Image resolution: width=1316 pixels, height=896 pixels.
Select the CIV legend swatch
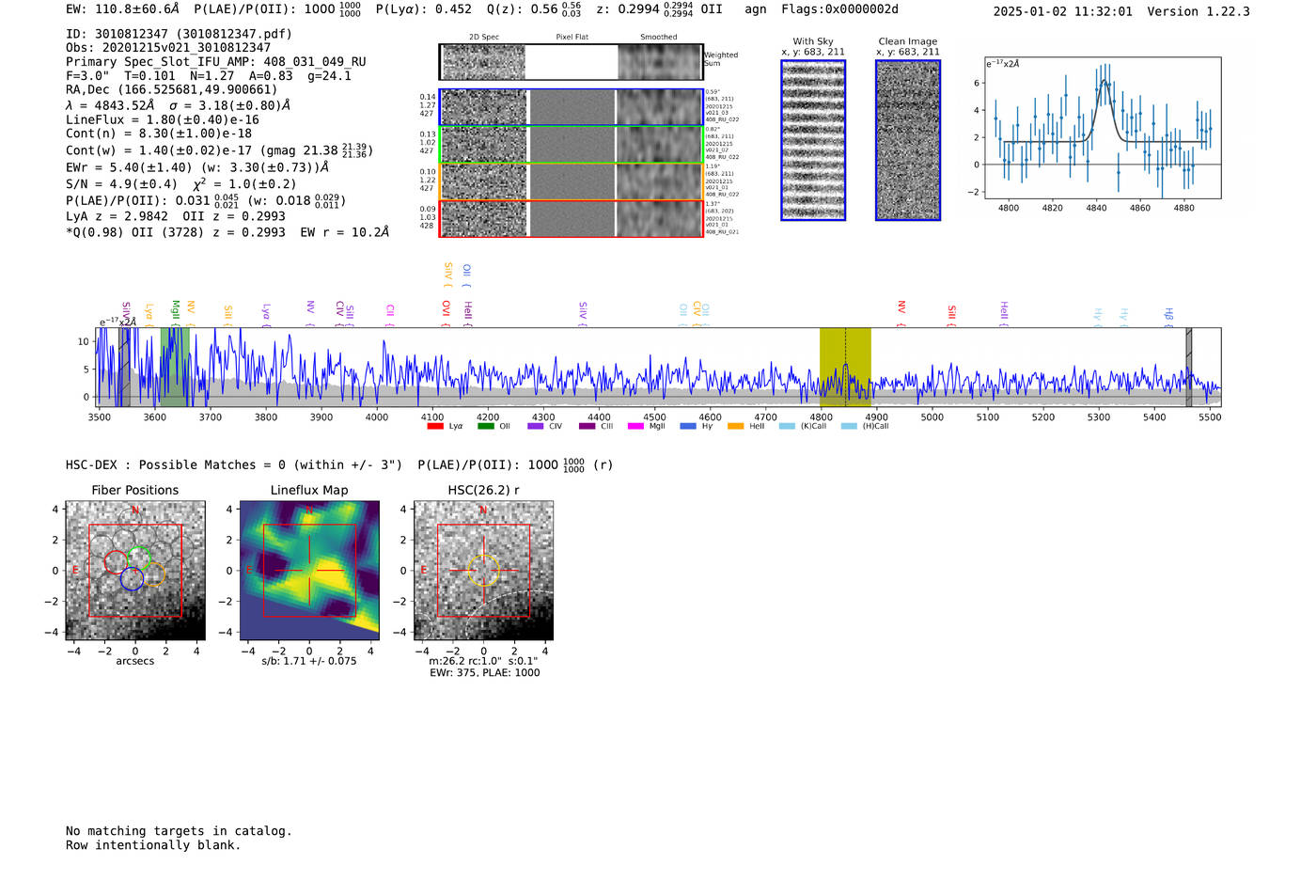point(536,426)
